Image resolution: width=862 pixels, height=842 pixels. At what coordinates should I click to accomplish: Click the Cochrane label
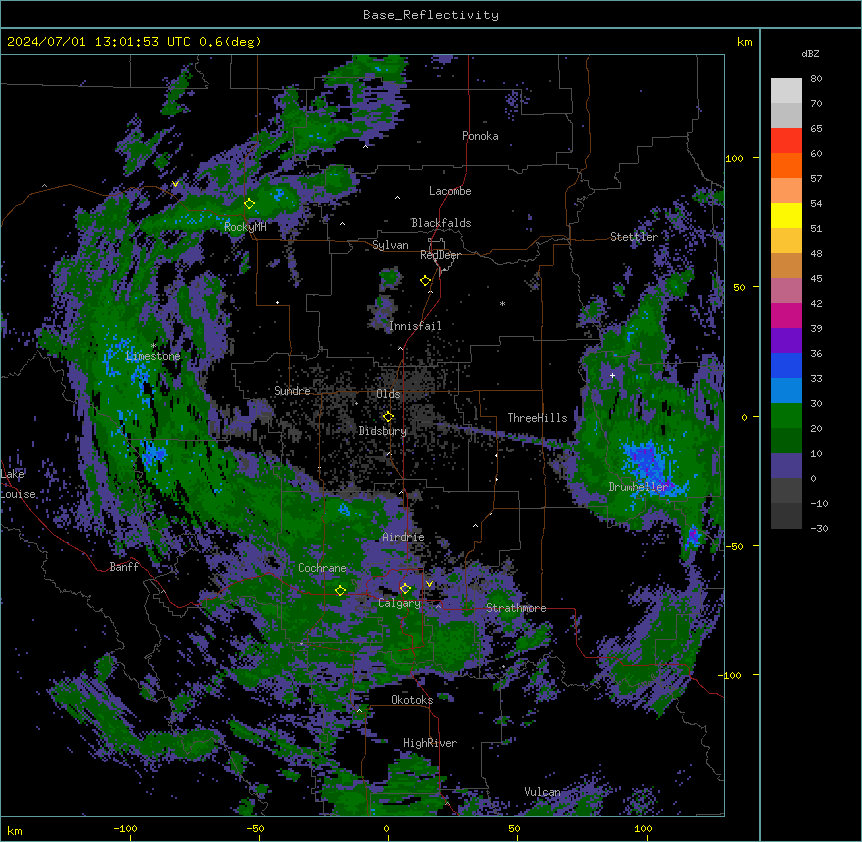pos(322,568)
